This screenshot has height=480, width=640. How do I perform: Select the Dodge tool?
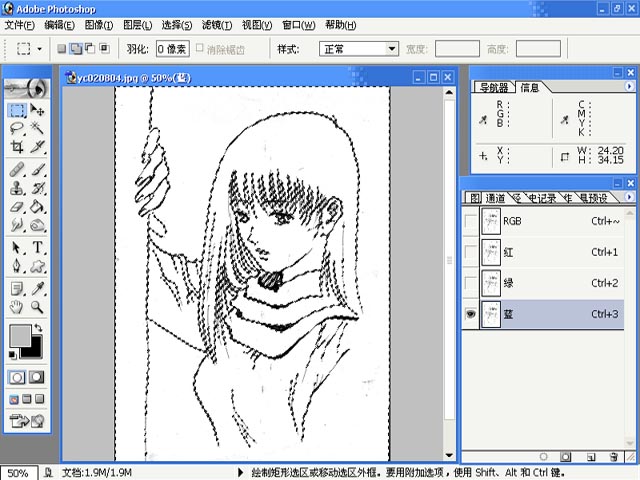pos(37,224)
